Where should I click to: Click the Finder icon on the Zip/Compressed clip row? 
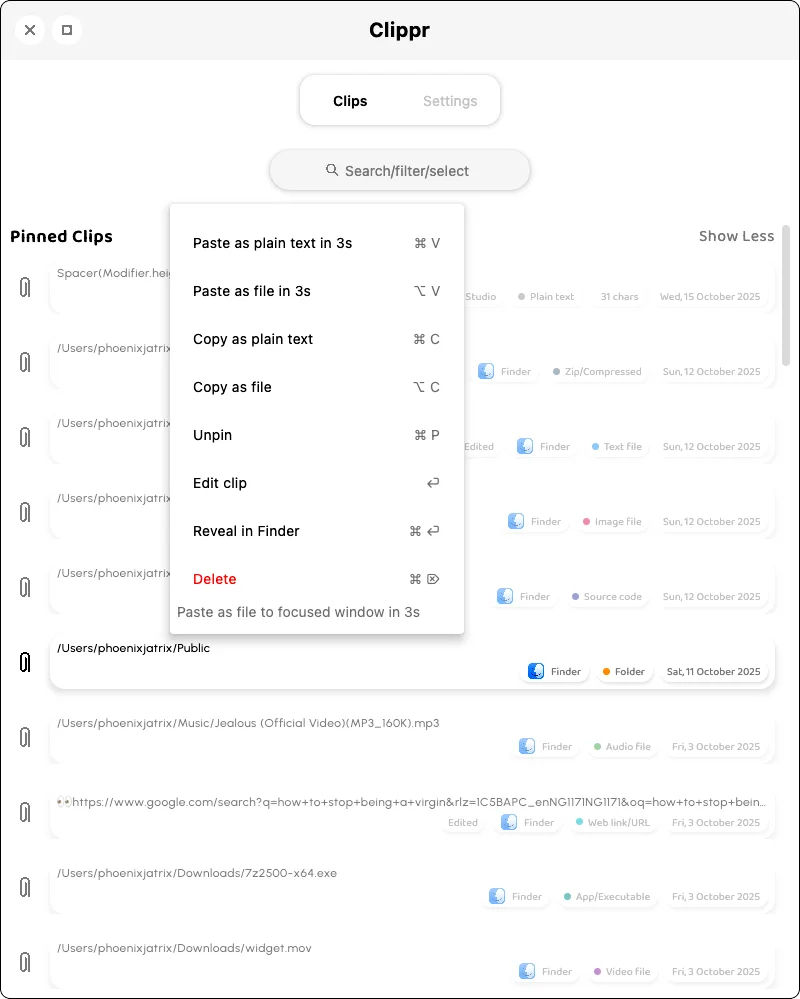486,371
